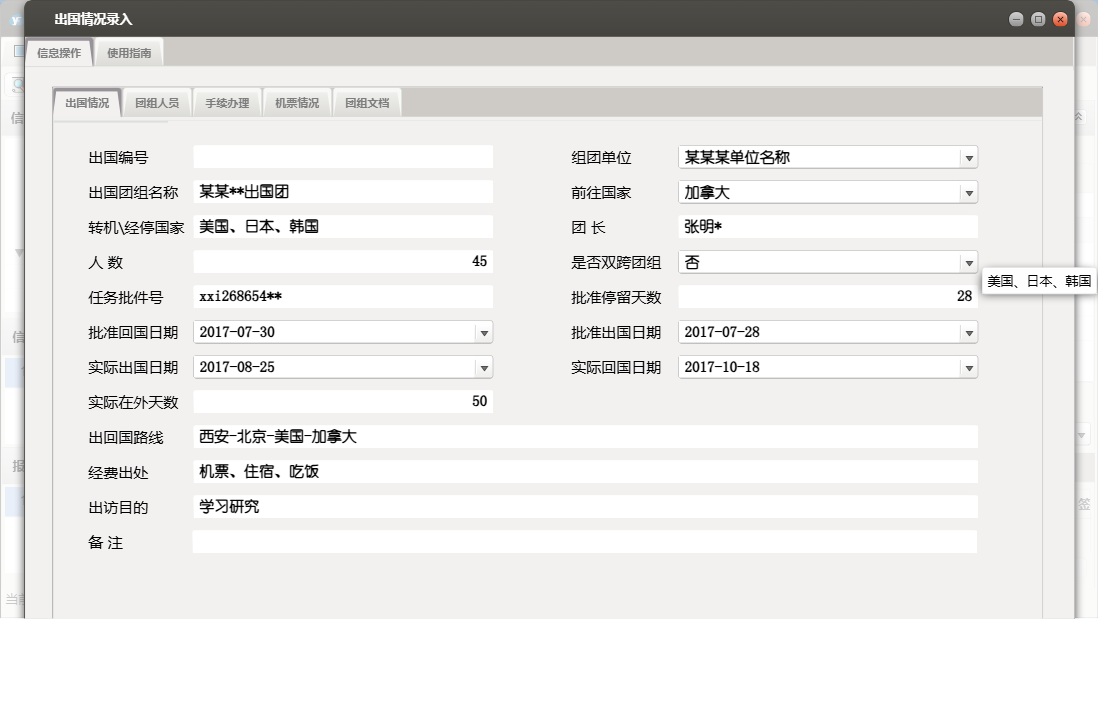Expand the 实际出国日期 date selector
This screenshot has height=705, width=1098.
(x=483, y=367)
